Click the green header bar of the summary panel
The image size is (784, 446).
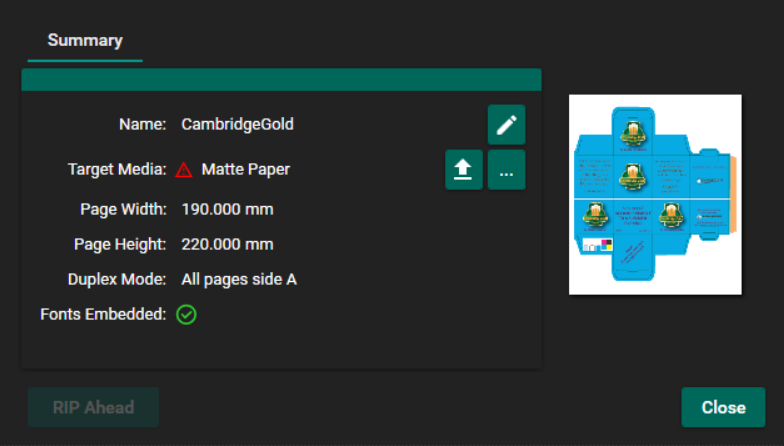[x=281, y=80]
